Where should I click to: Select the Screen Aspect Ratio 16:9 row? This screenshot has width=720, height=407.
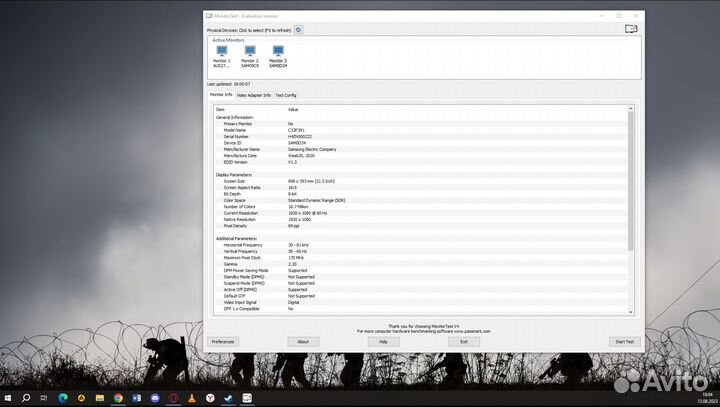(421, 188)
